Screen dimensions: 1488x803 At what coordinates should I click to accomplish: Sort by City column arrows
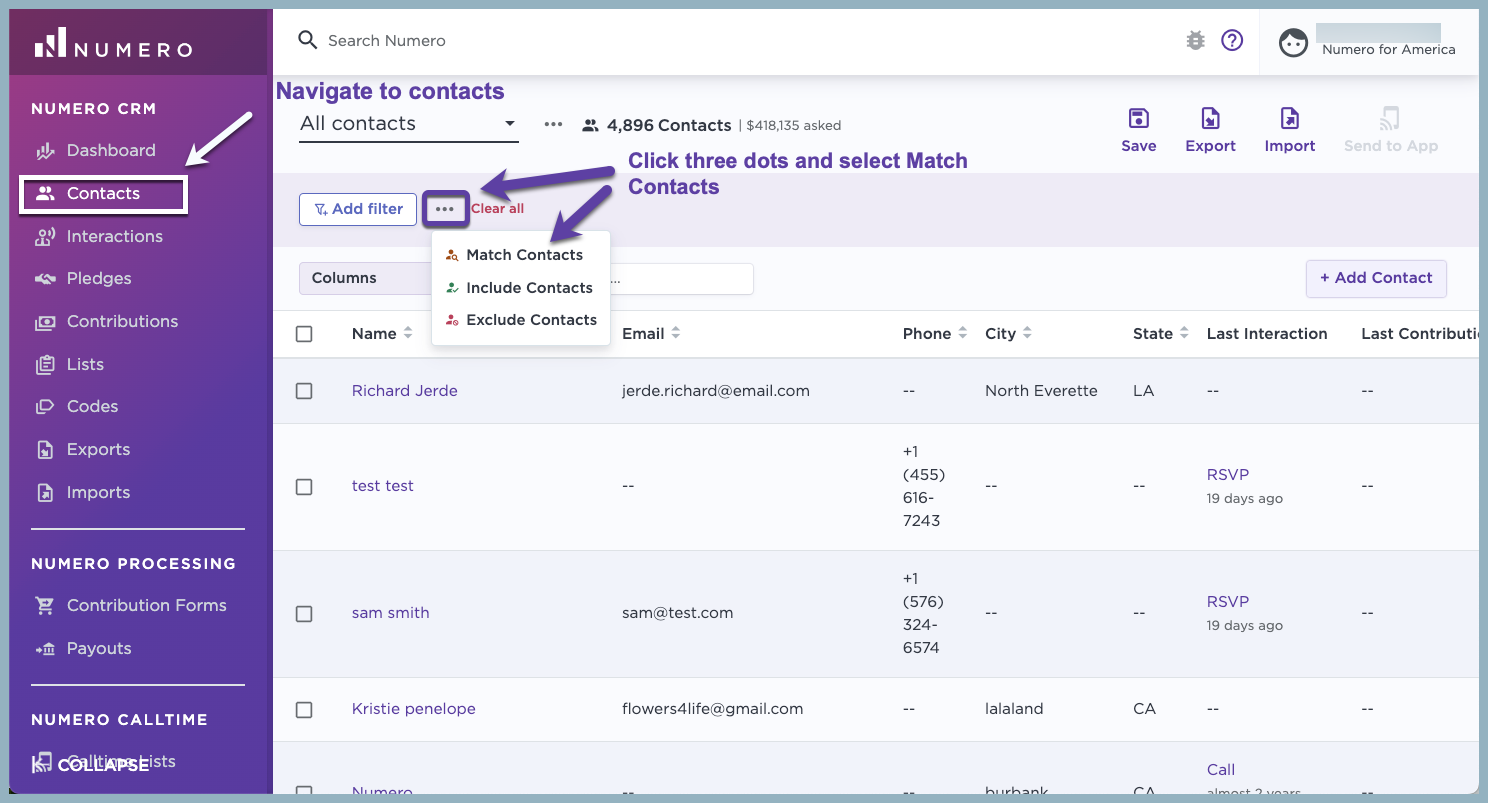pyautogui.click(x=1027, y=333)
